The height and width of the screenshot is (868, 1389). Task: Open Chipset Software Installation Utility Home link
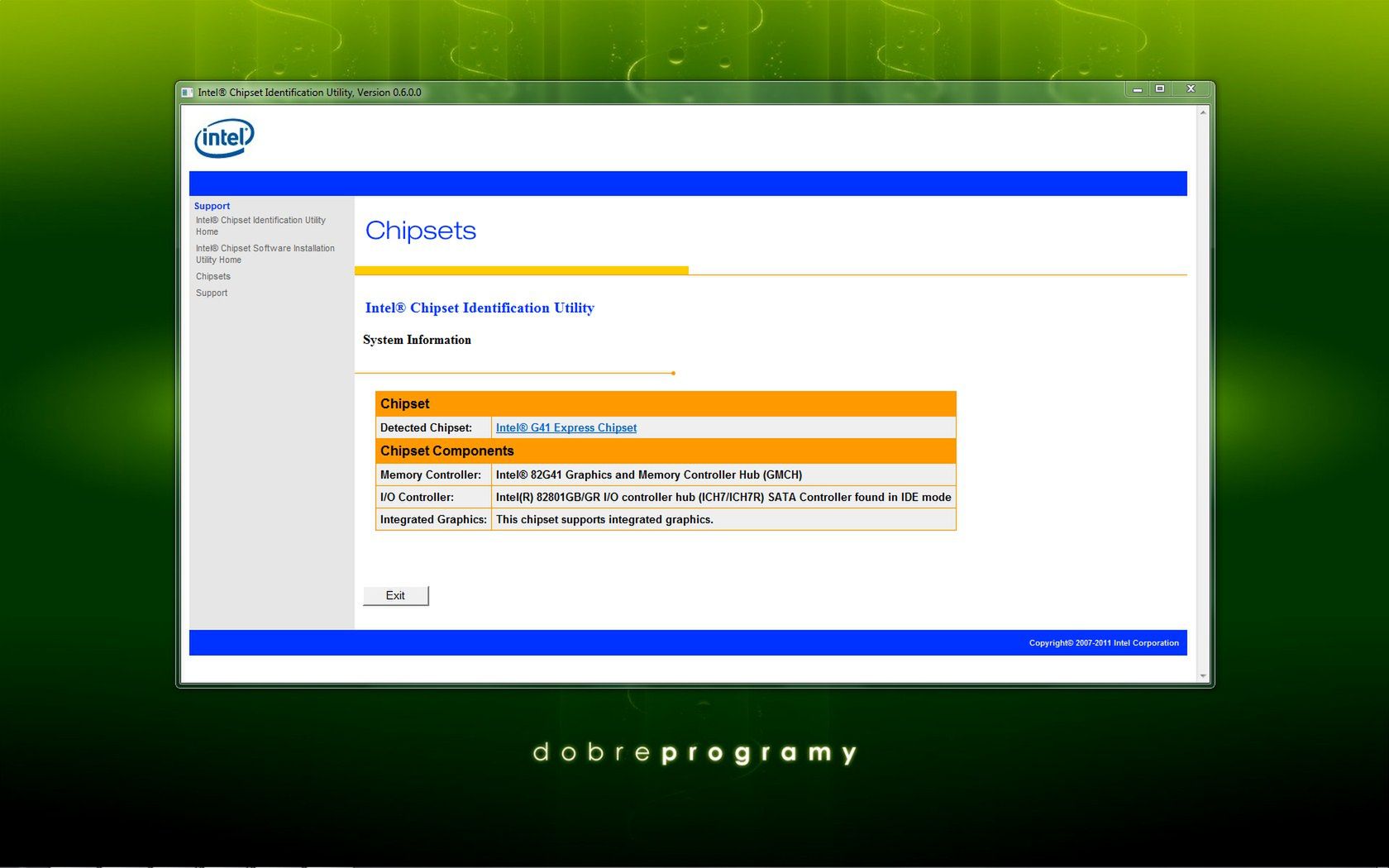265,254
